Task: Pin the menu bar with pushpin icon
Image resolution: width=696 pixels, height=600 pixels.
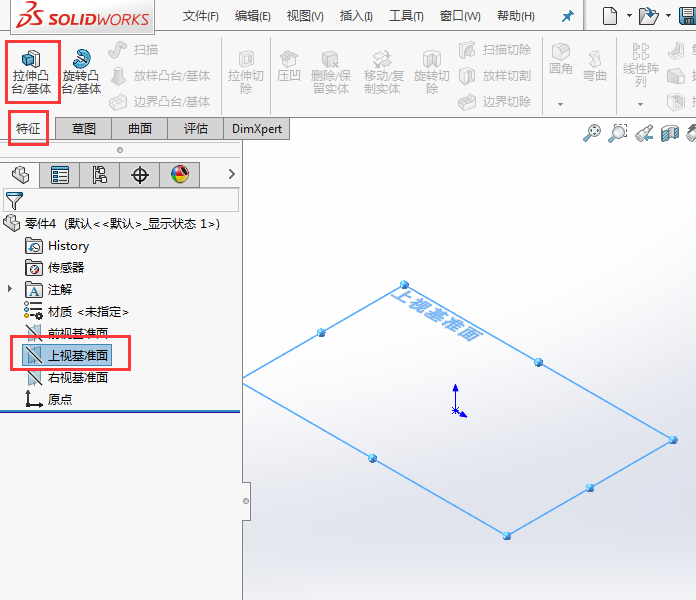Action: pos(568,17)
